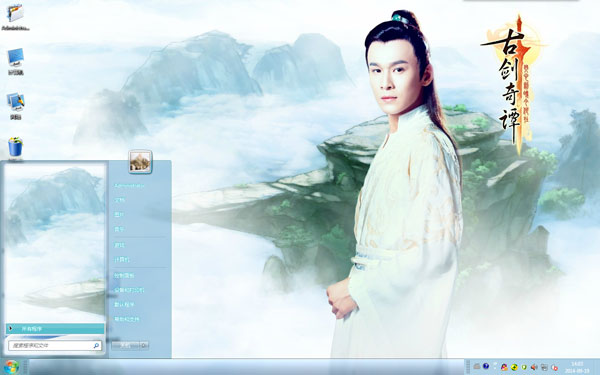Screen dimensions: 600x375
Task: Expand the shutdown options arrow
Action: [x=144, y=346]
